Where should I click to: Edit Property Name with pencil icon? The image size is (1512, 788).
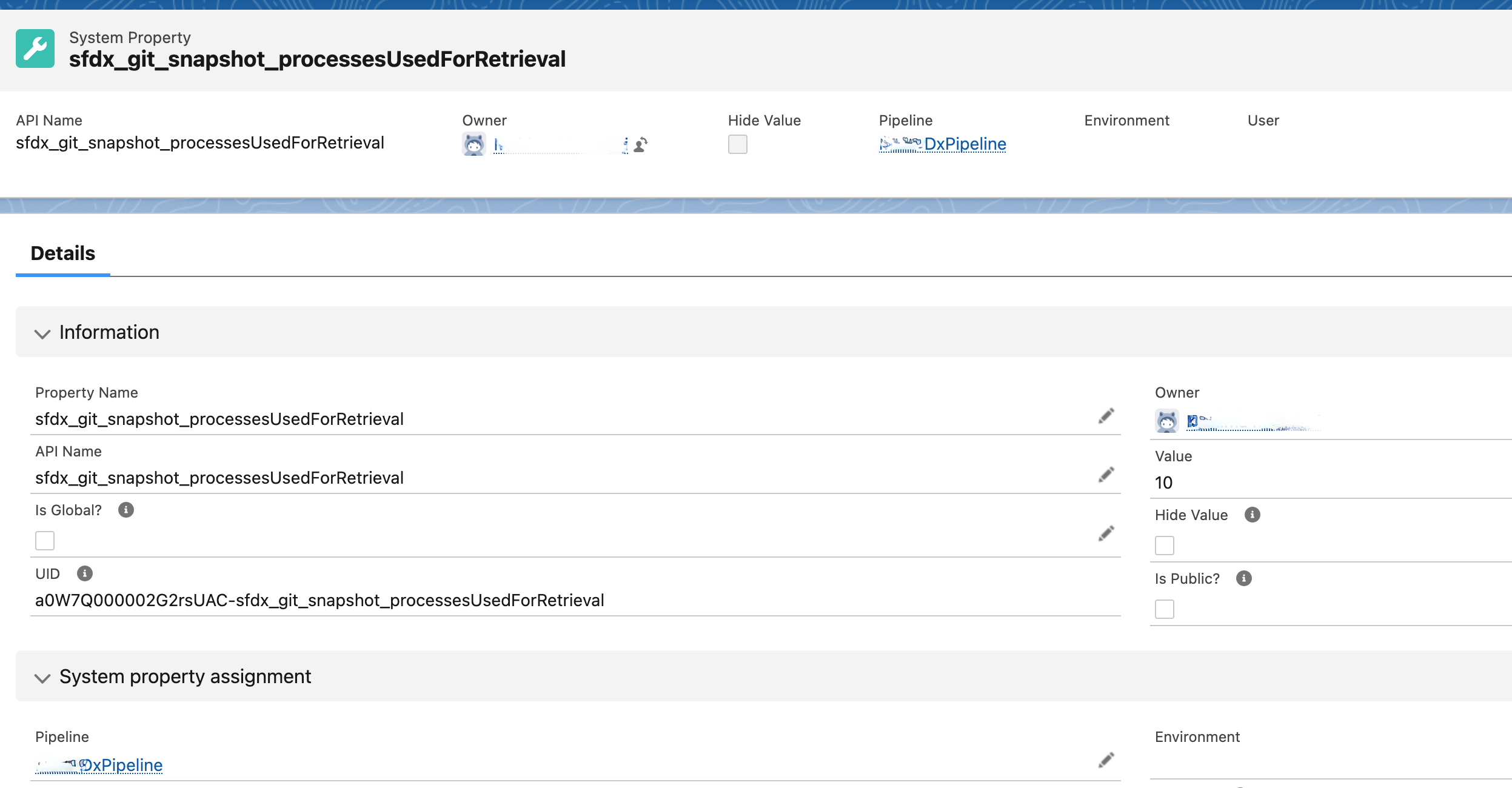tap(1106, 416)
